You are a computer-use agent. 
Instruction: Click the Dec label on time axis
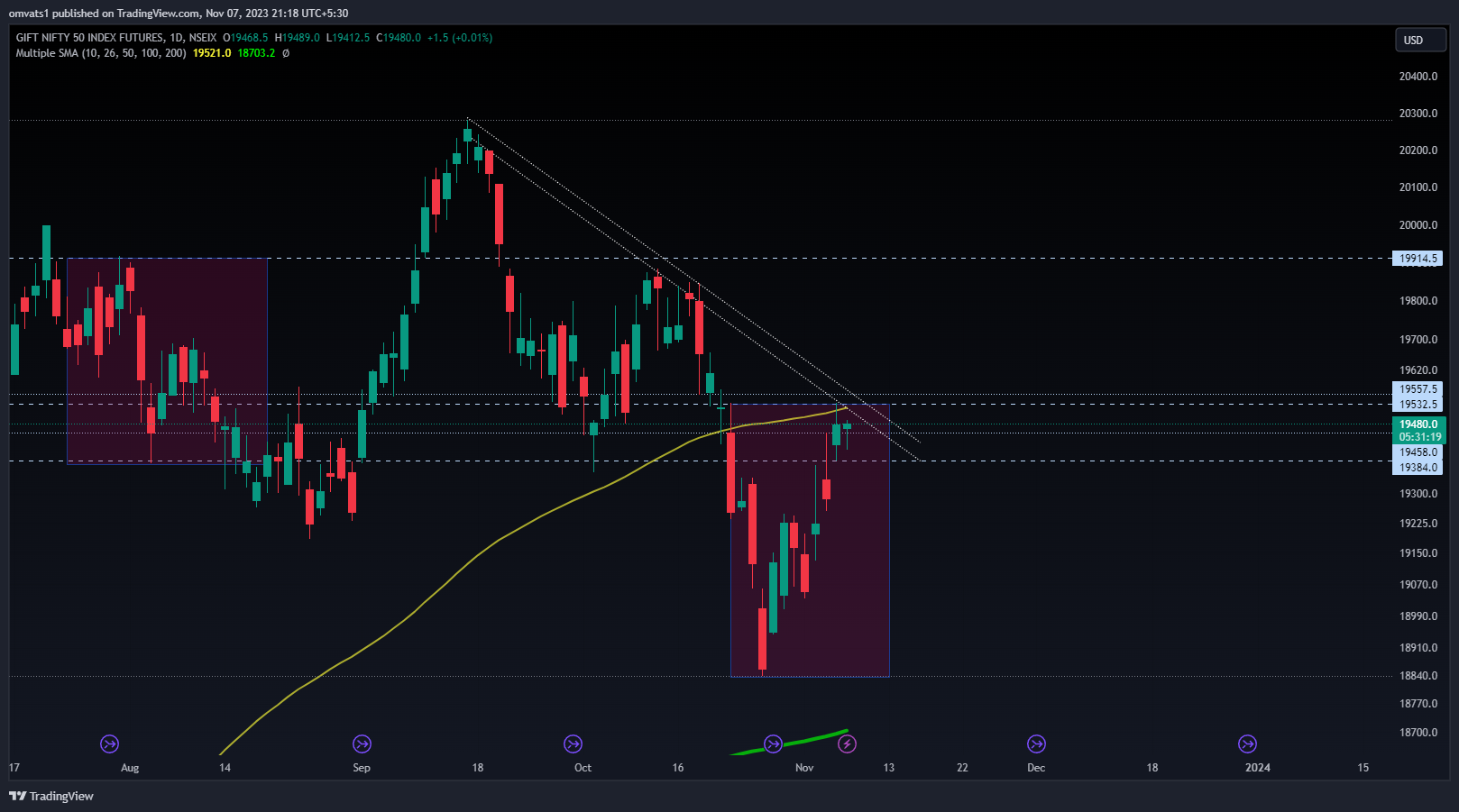click(1036, 768)
